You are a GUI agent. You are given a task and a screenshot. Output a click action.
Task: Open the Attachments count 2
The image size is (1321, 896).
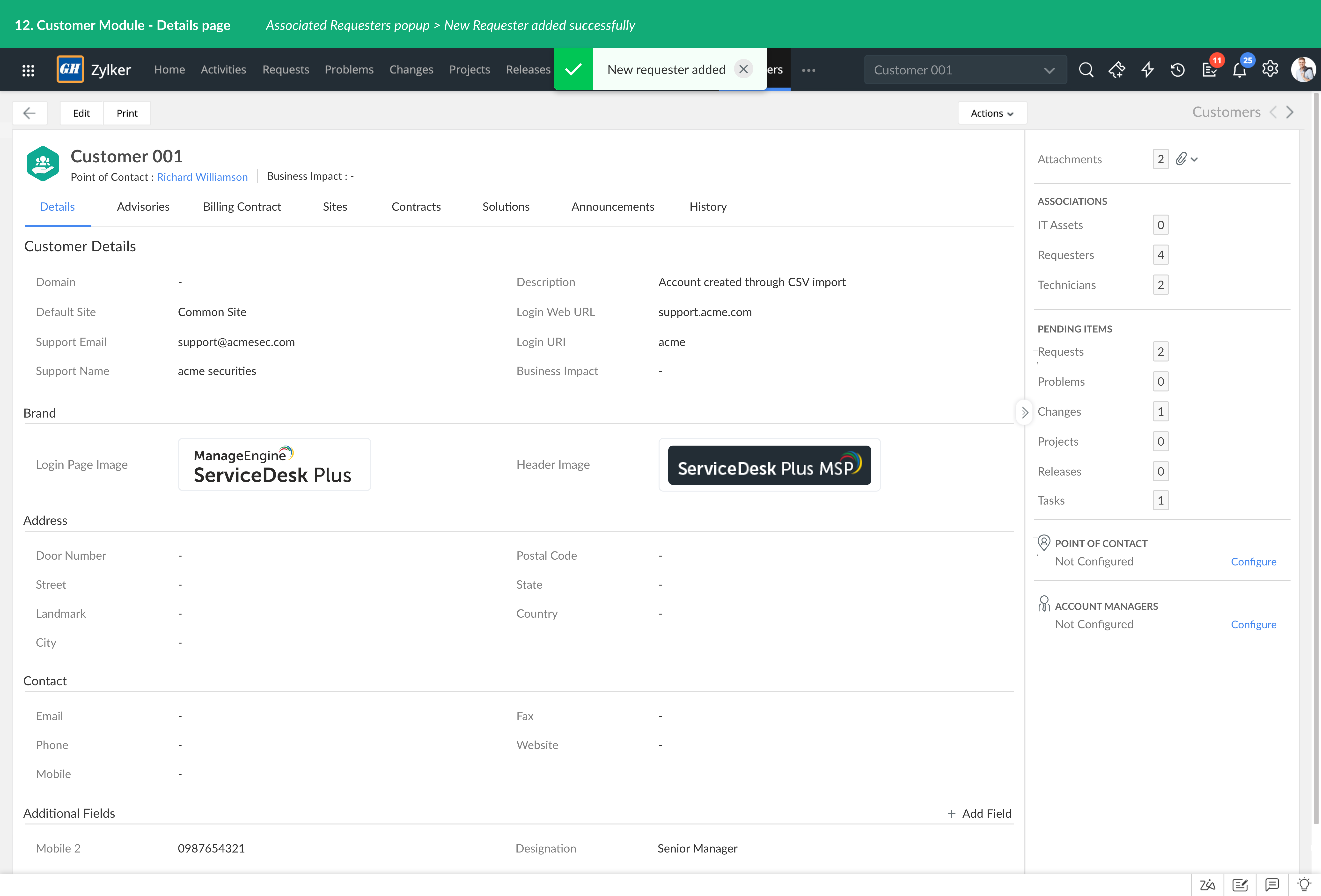pos(1160,159)
